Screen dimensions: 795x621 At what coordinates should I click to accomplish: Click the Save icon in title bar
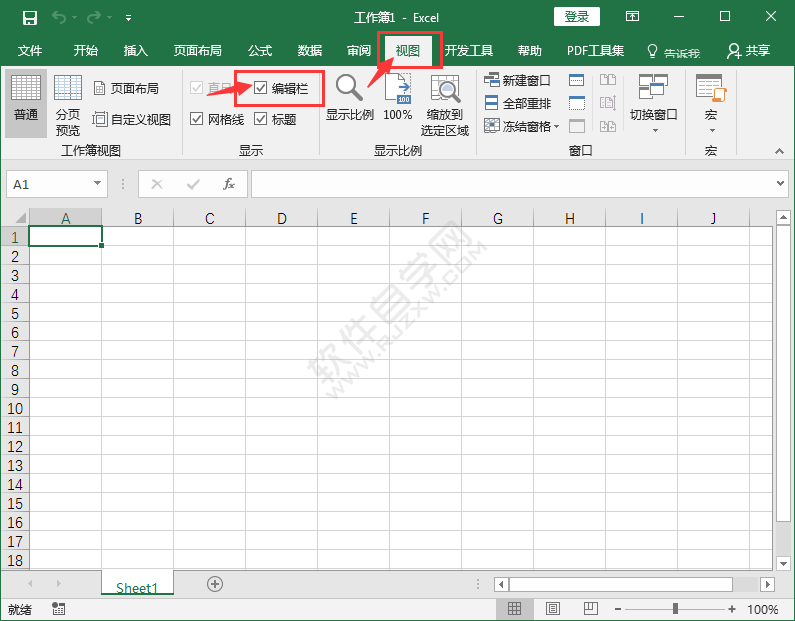(x=30, y=17)
